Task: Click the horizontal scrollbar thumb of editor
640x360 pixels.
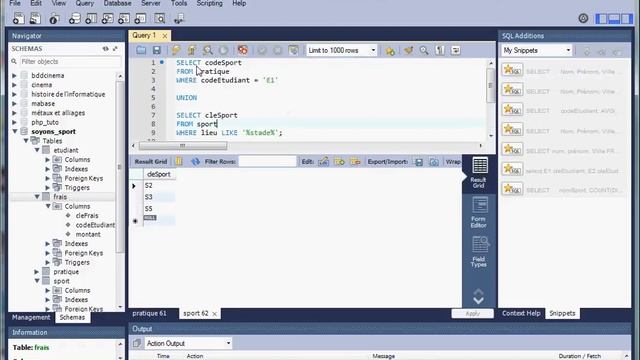Action: 183,146
